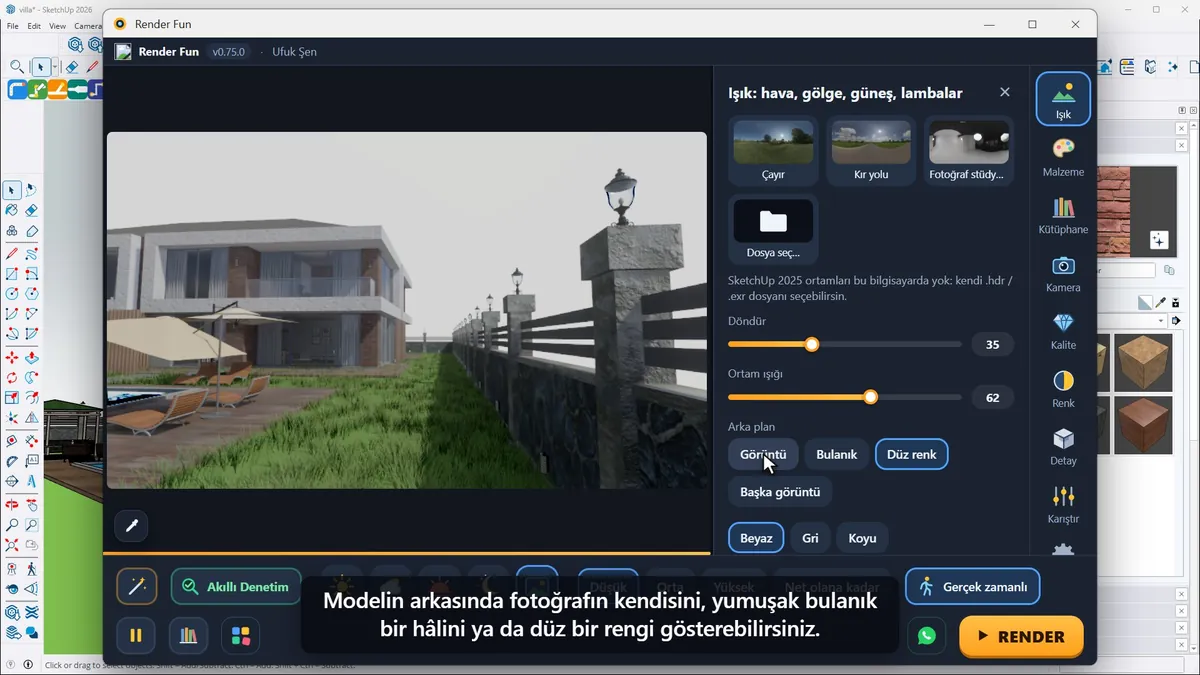The image size is (1200, 675).
Task: Click the Ortam ışığı ambient light slider handle
Action: point(871,397)
